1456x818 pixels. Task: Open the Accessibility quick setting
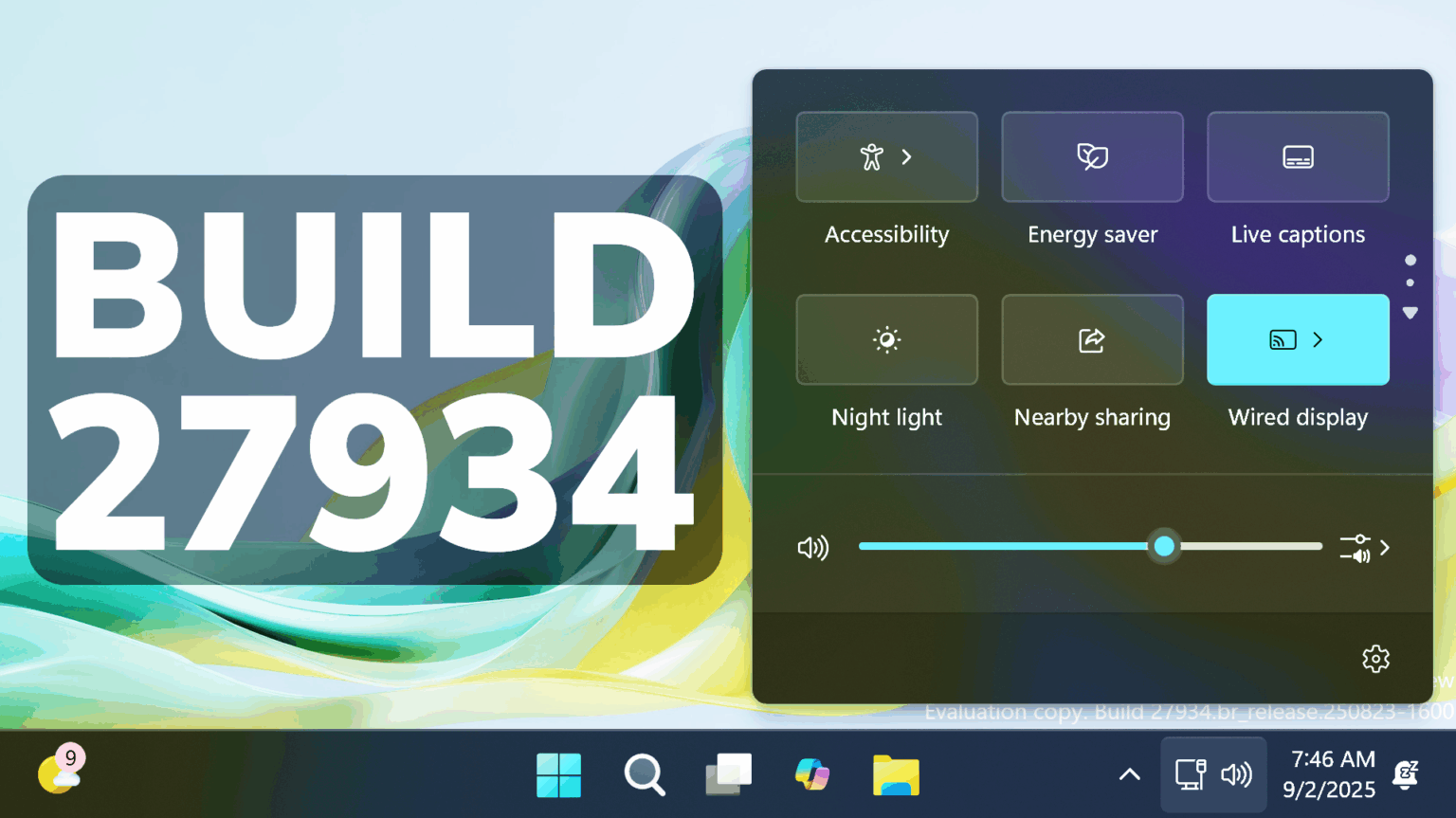[x=886, y=157]
